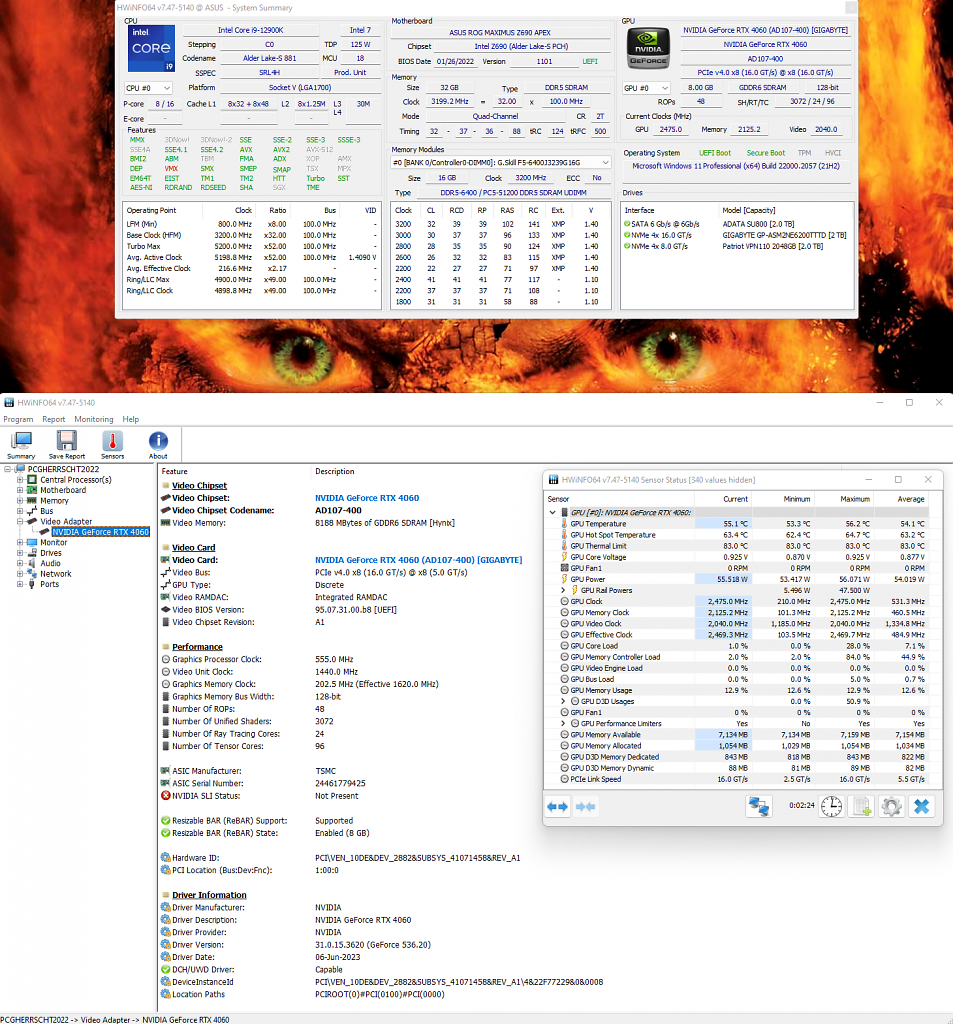Click the GPU Power lightning icon
The image size is (953, 1024).
point(564,579)
